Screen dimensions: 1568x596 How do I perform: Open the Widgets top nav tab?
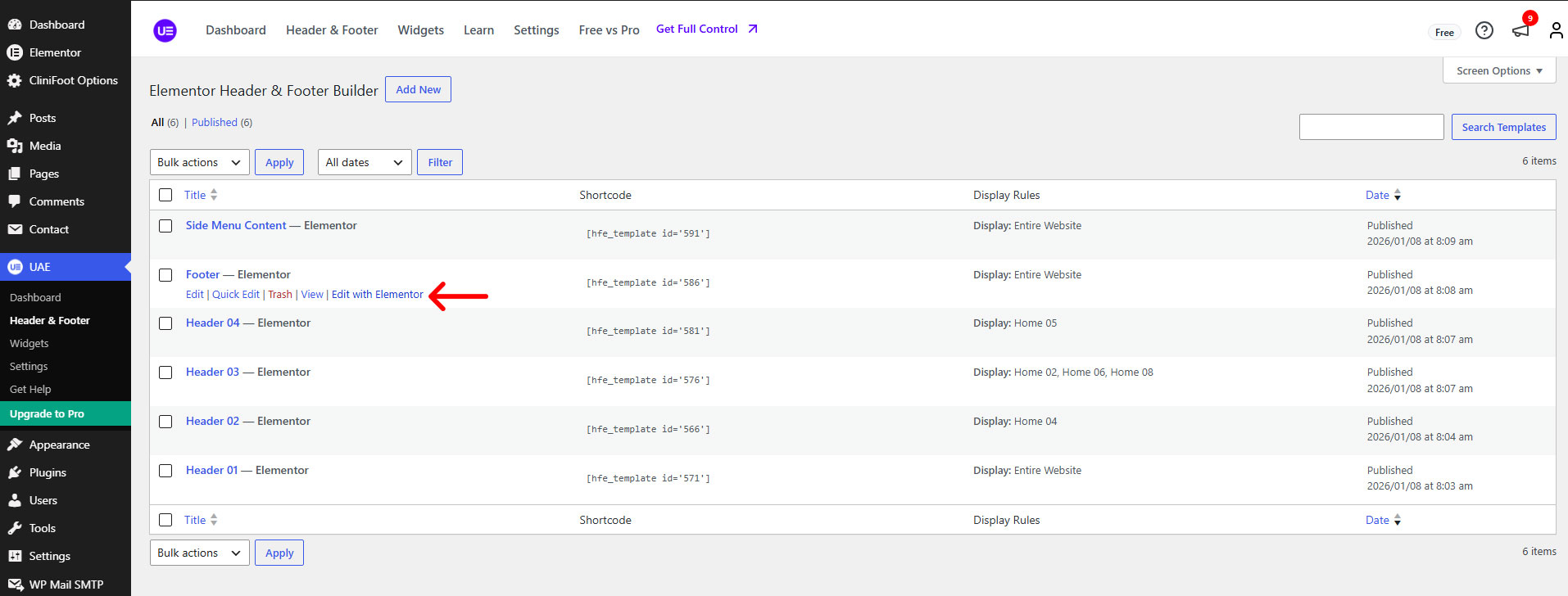coord(421,30)
